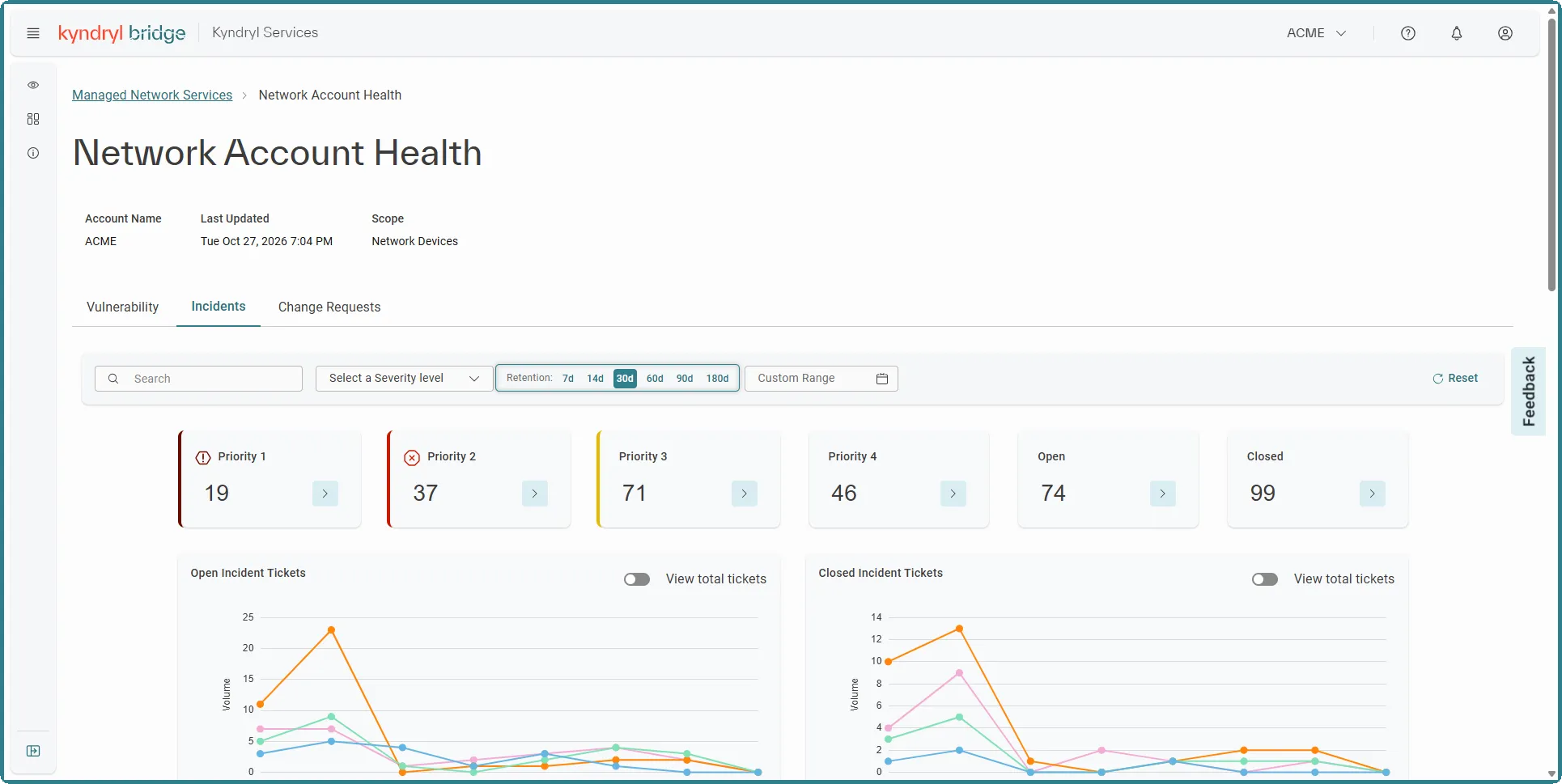Click the Custom Range date field
The width and height of the screenshot is (1562, 784).
(x=821, y=379)
